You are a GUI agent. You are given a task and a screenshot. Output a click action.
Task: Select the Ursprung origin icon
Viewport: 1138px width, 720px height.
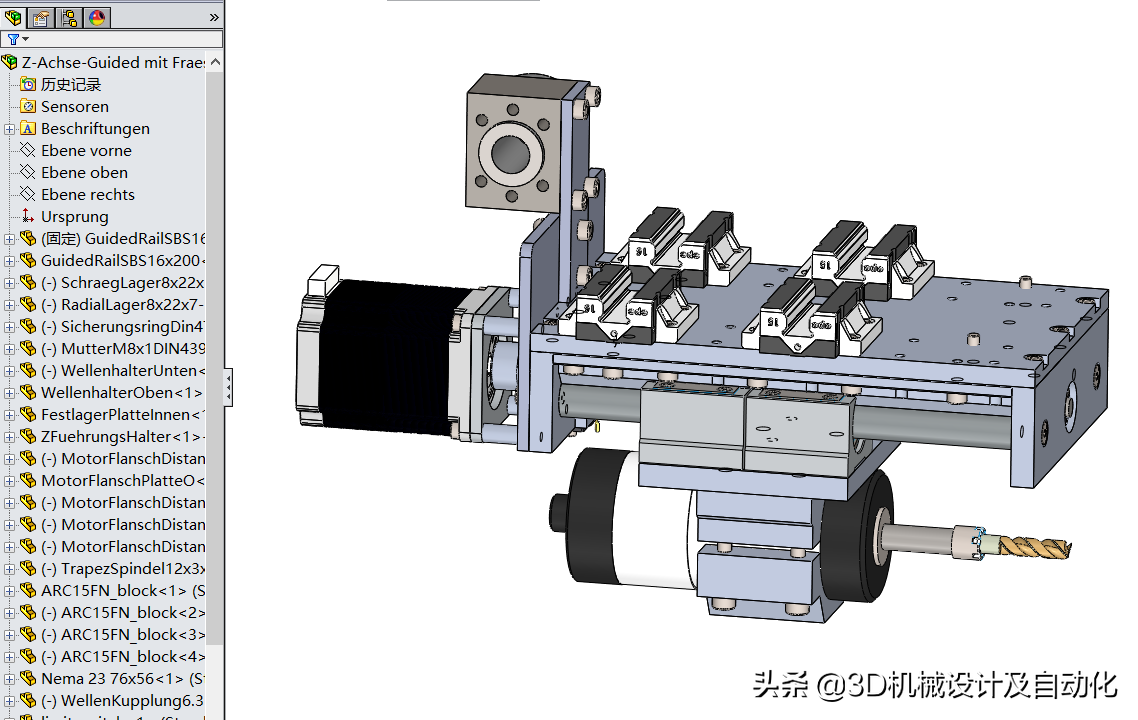click(x=28, y=216)
